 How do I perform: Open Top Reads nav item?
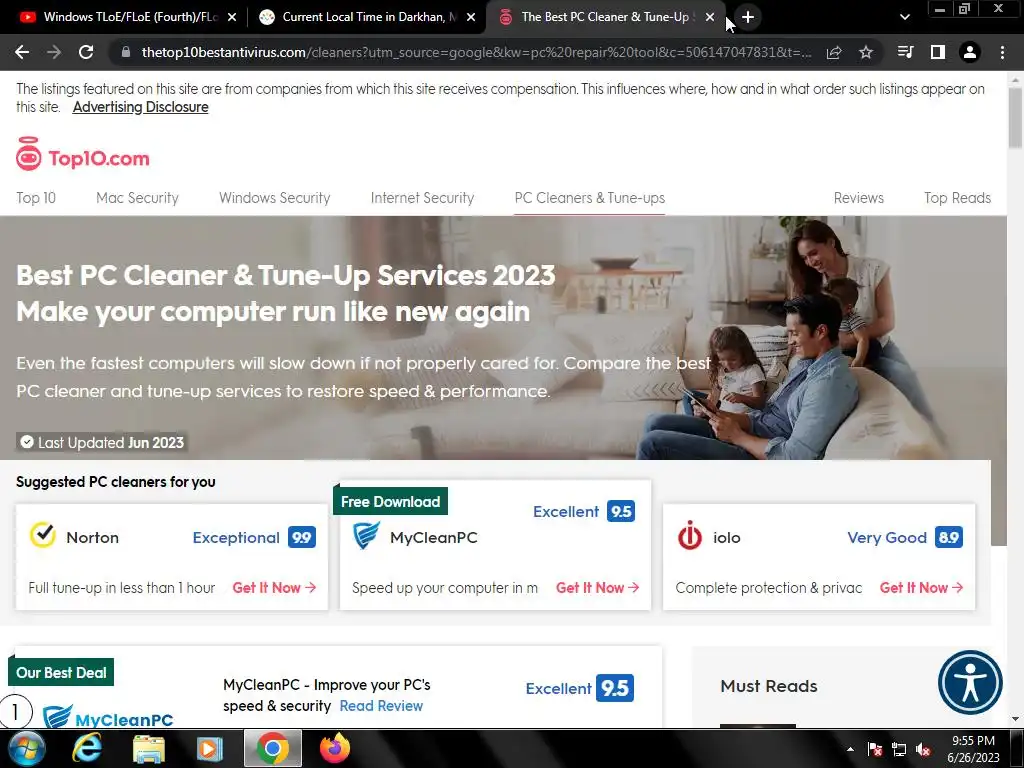pos(957,198)
